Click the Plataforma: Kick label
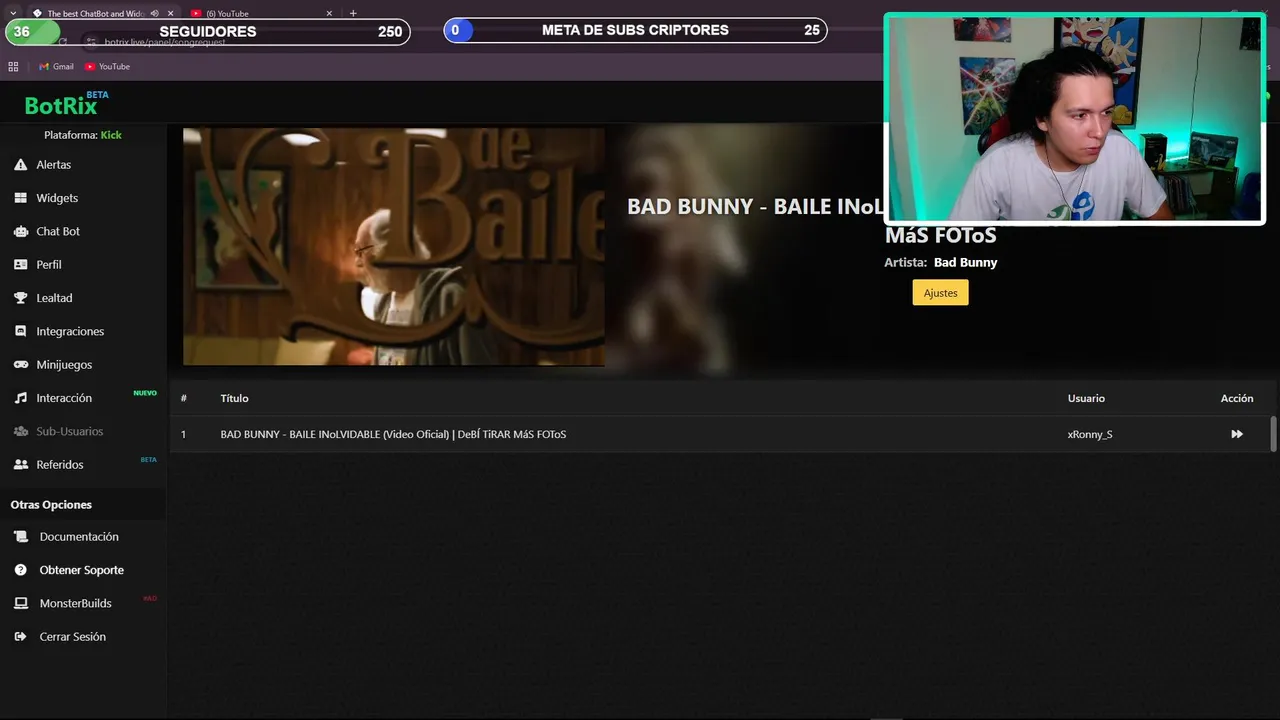Screen dimensions: 1280x720 coord(83,135)
